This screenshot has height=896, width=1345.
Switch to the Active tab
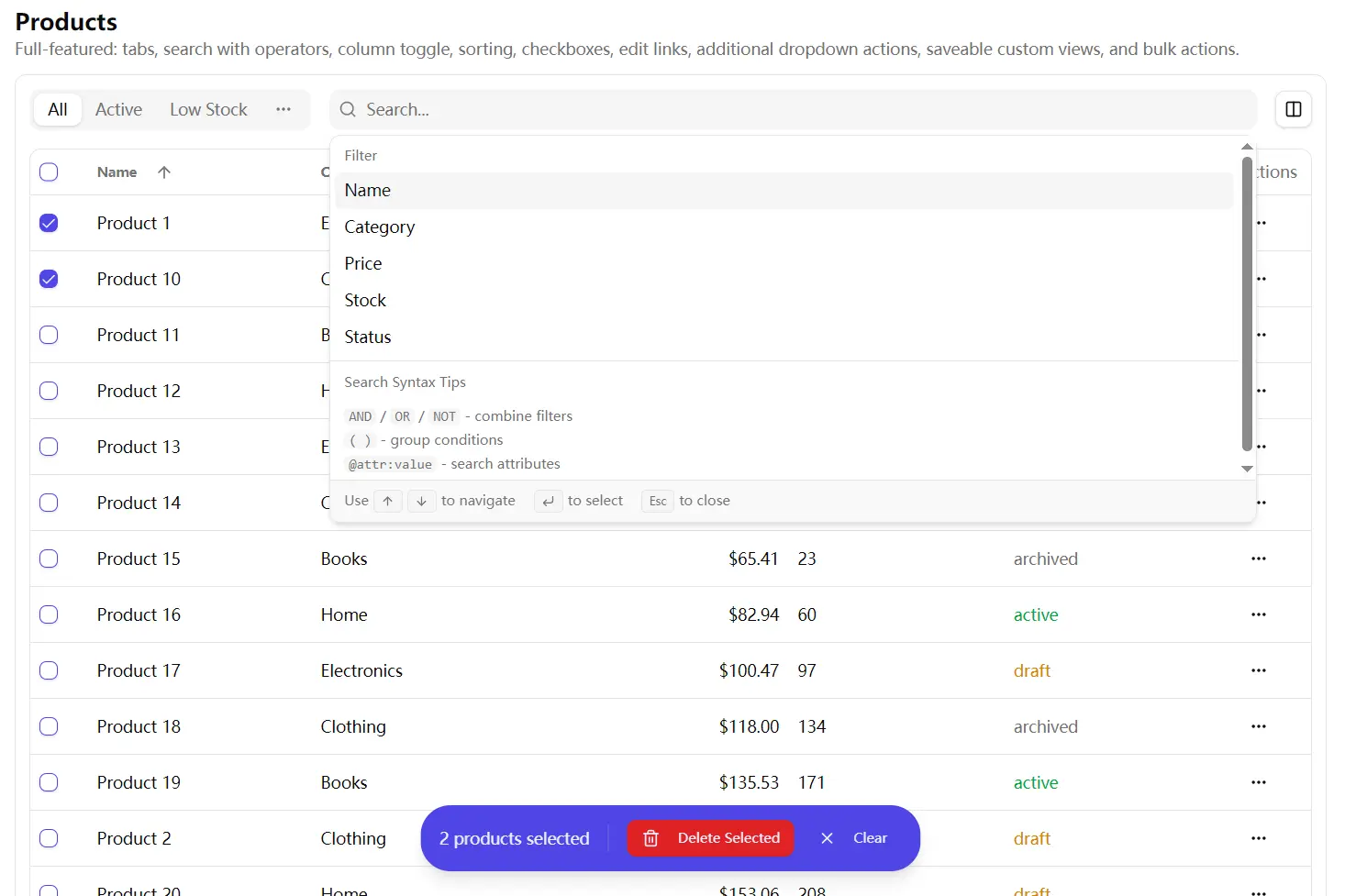118,109
